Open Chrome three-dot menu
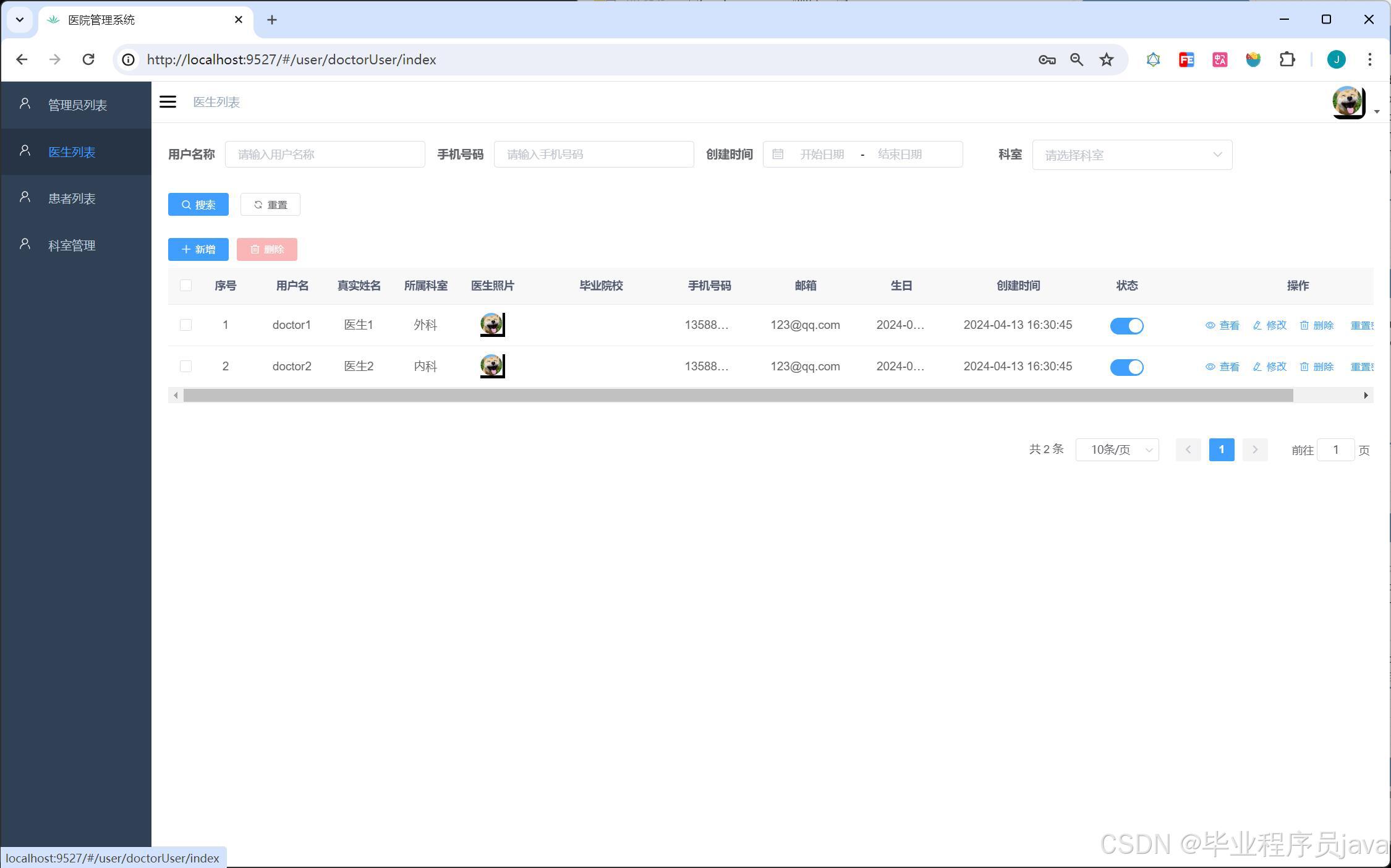1391x868 pixels. click(x=1370, y=59)
